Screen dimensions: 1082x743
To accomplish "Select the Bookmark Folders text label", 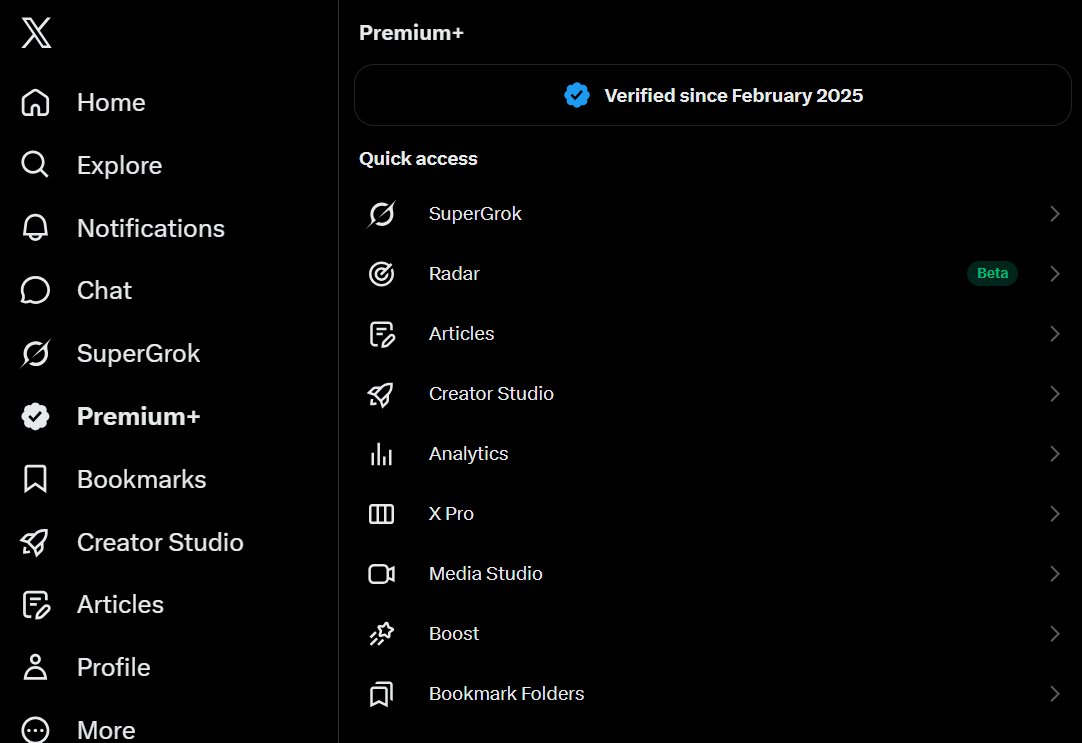I will point(506,694).
